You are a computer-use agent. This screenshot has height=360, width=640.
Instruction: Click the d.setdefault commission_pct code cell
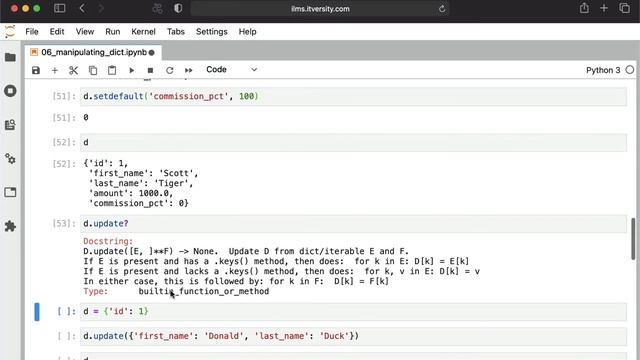pos(353,96)
